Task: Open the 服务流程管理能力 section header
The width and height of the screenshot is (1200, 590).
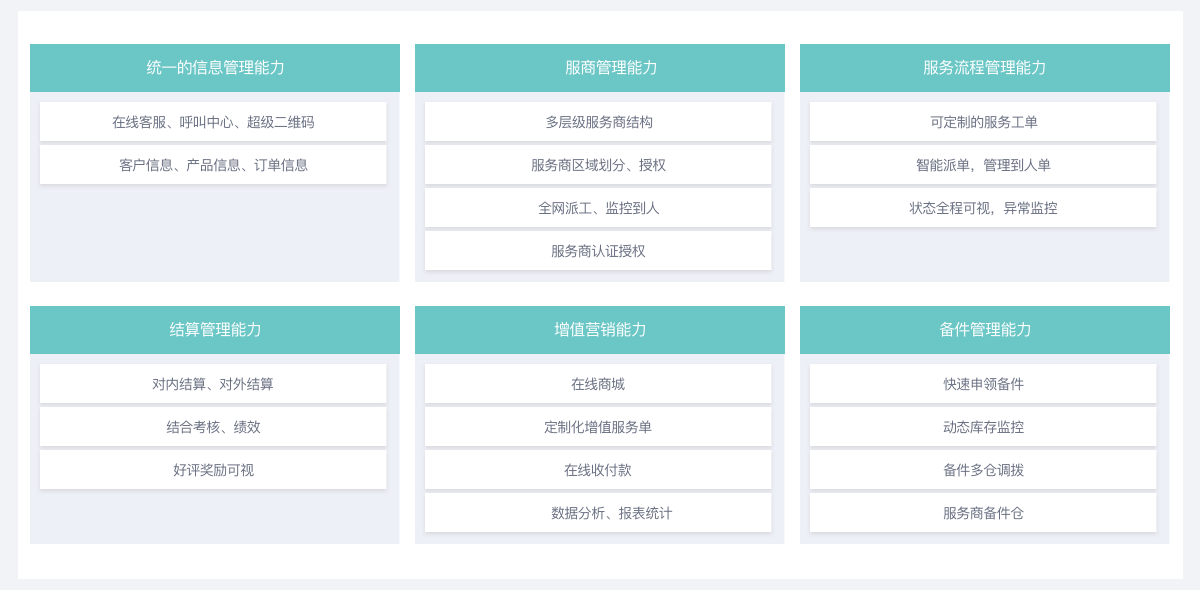Action: 984,68
